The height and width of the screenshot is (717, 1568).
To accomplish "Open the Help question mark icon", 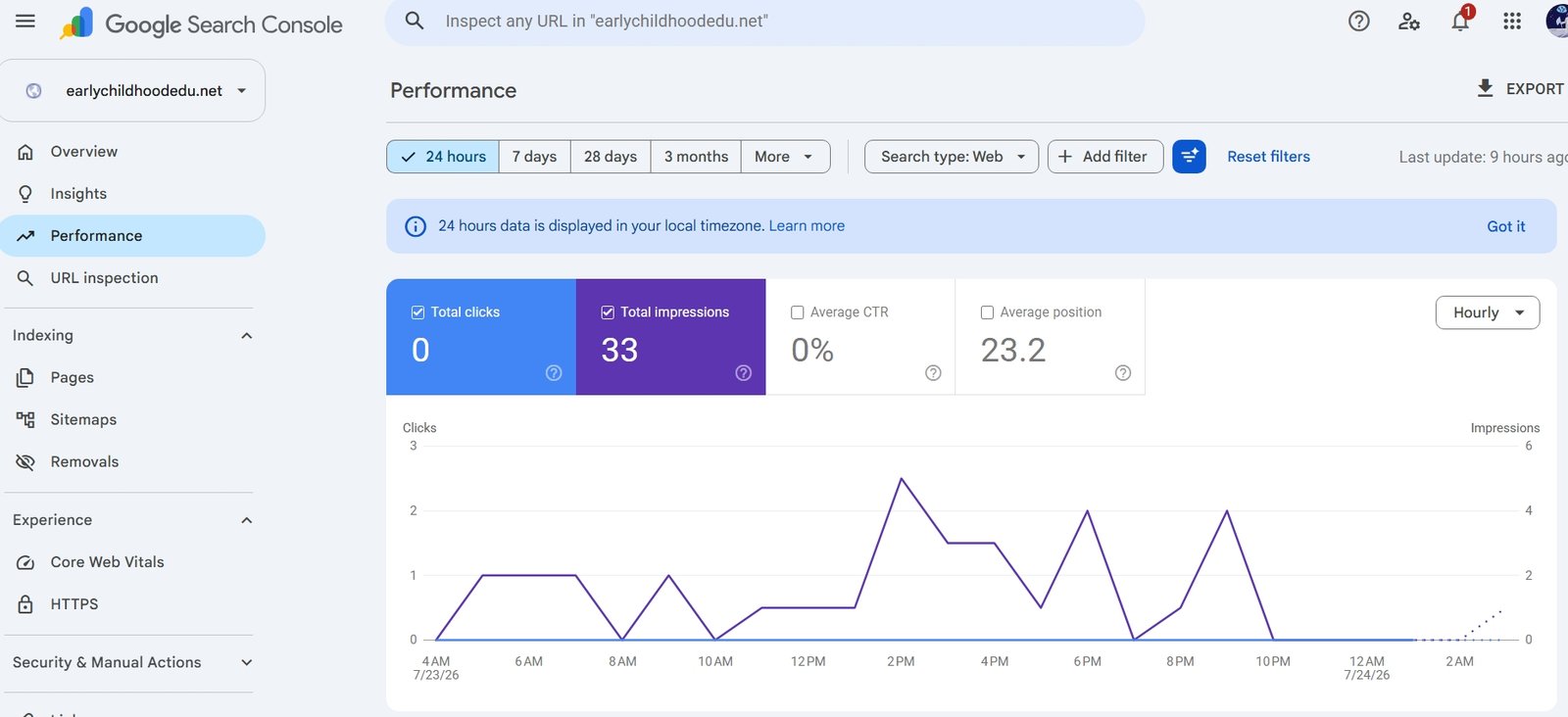I will (1358, 21).
